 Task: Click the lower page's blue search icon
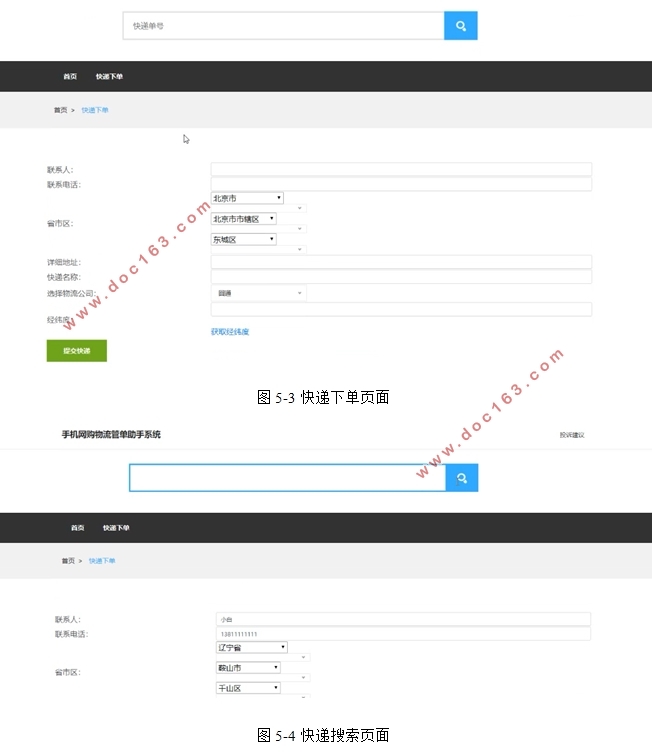(x=462, y=478)
